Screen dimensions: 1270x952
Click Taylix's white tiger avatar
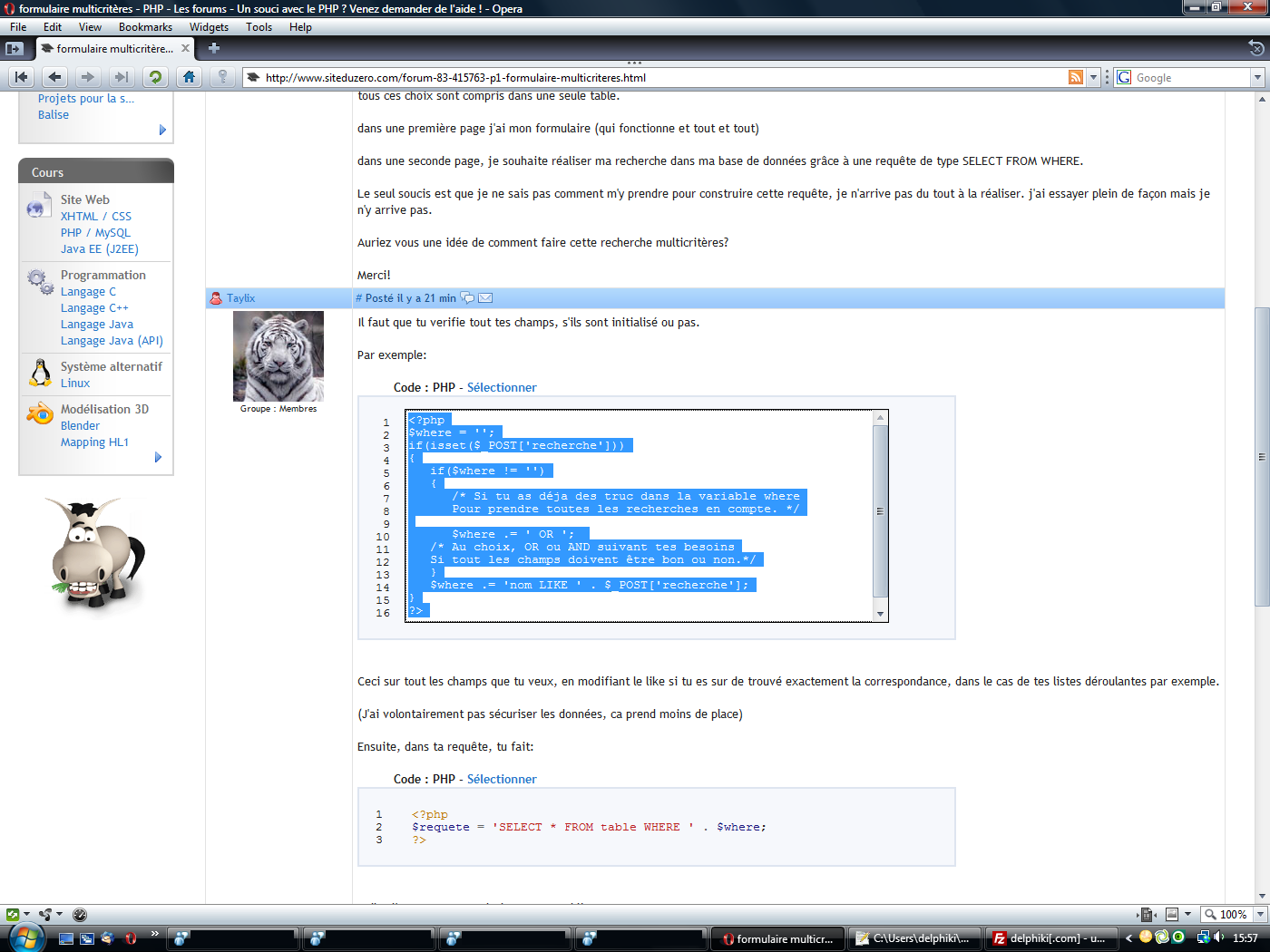[278, 356]
